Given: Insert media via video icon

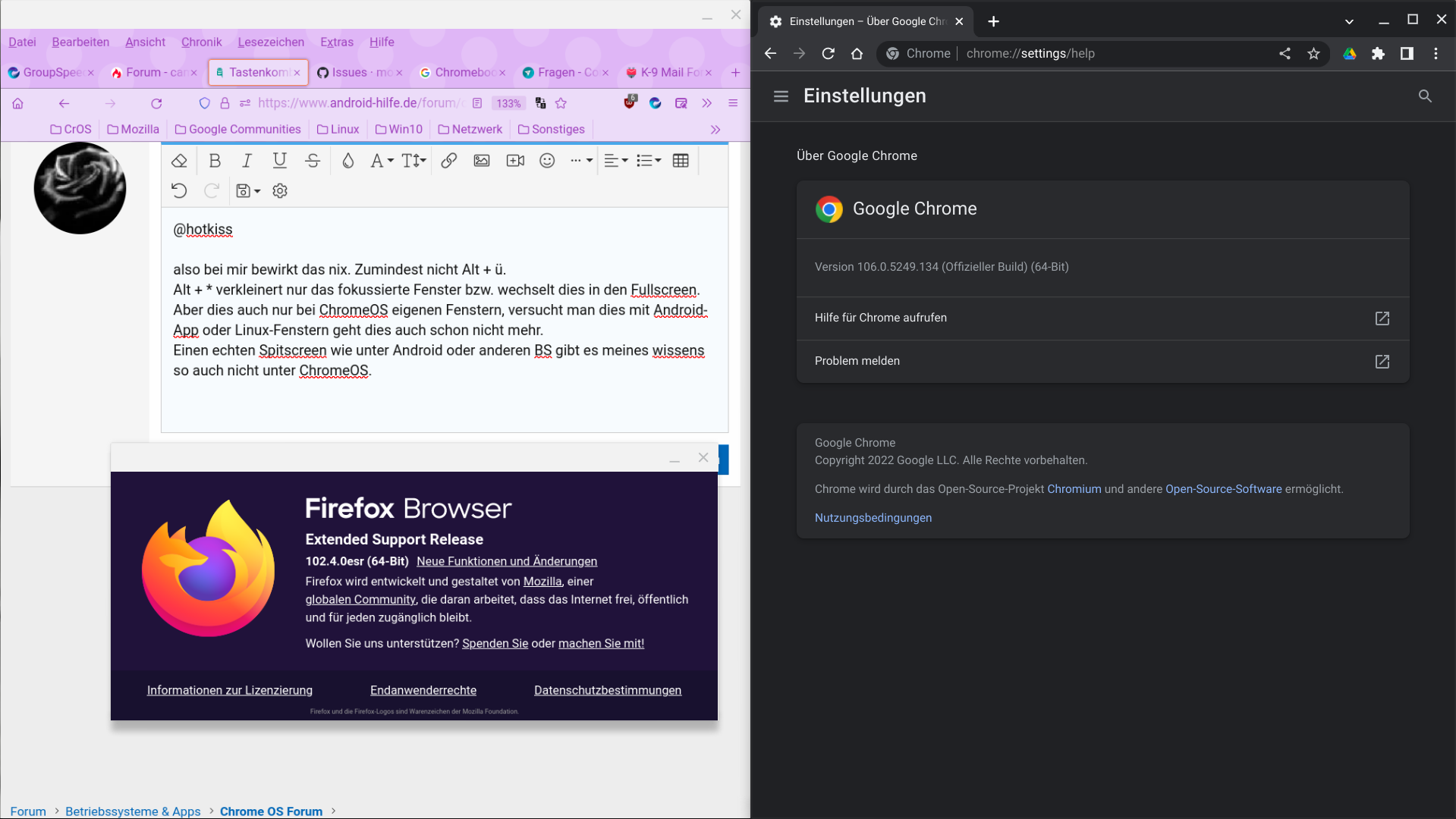Looking at the screenshot, I should [x=515, y=161].
